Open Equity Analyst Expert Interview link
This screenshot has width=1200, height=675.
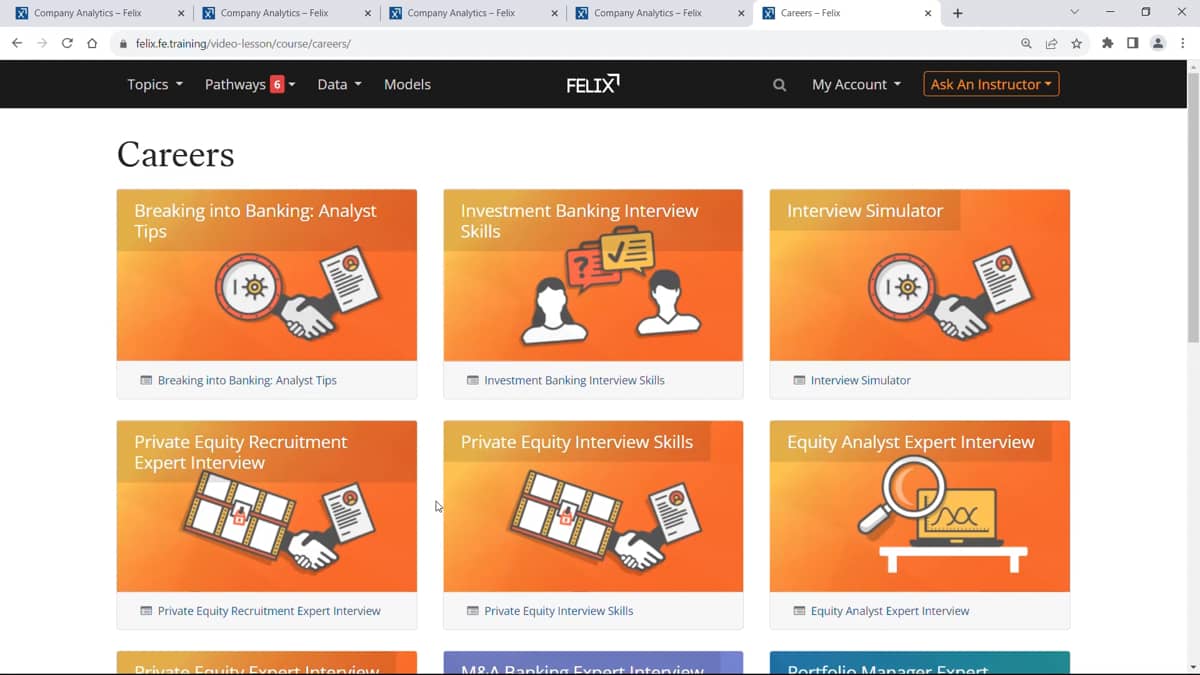point(890,611)
